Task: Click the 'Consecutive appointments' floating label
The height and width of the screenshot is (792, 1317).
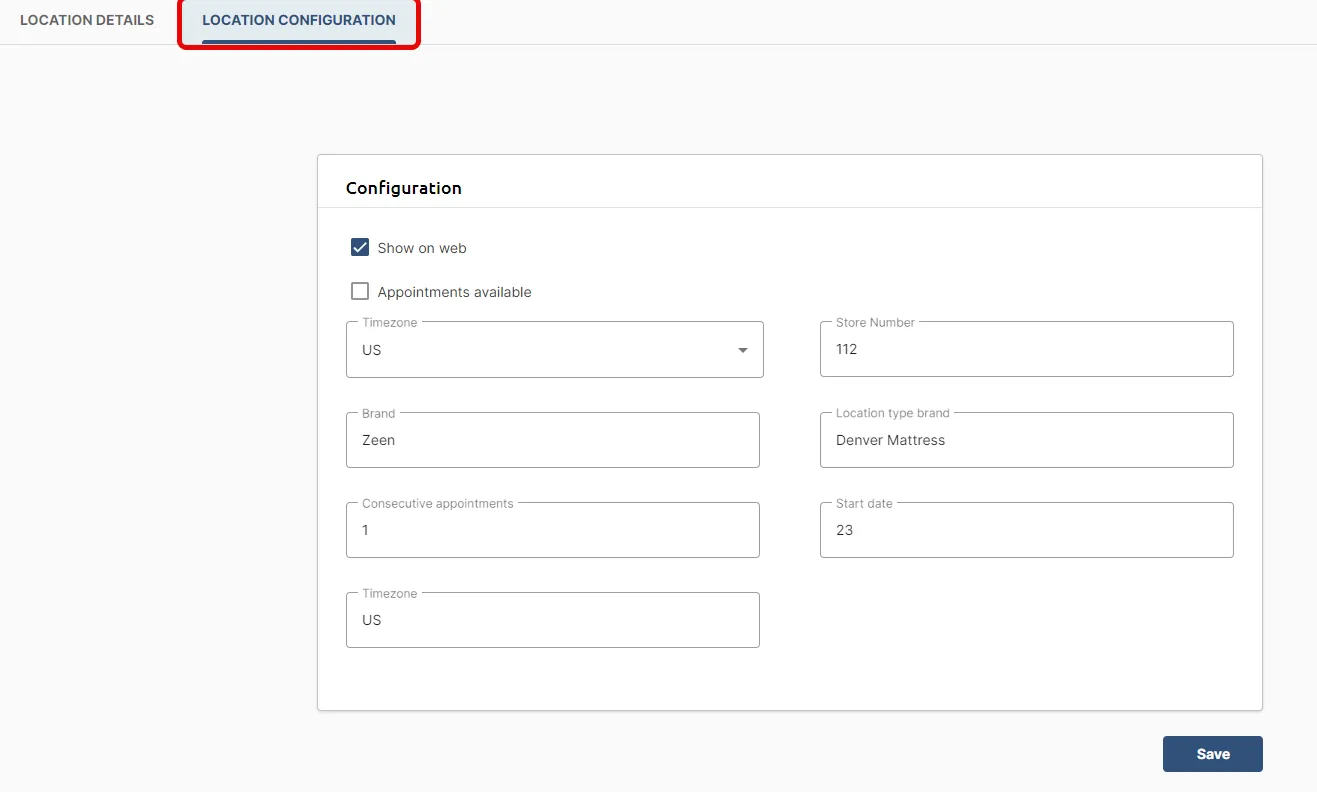Action: 438,503
